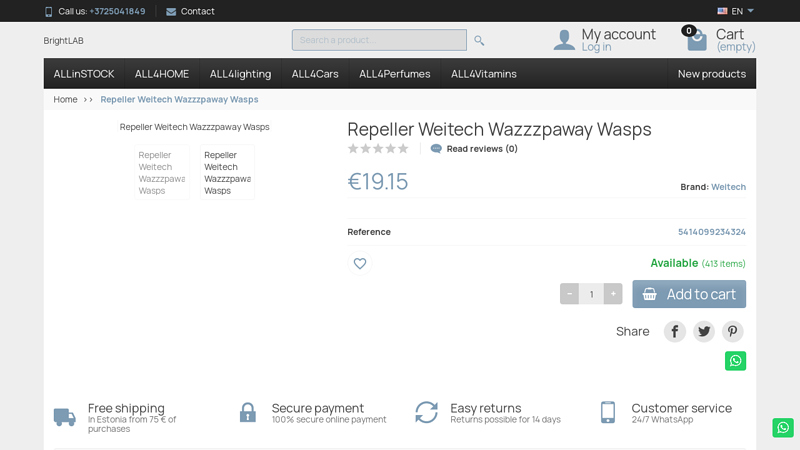The image size is (800, 450).
Task: Go to Home breadcrumb
Action: click(65, 99)
